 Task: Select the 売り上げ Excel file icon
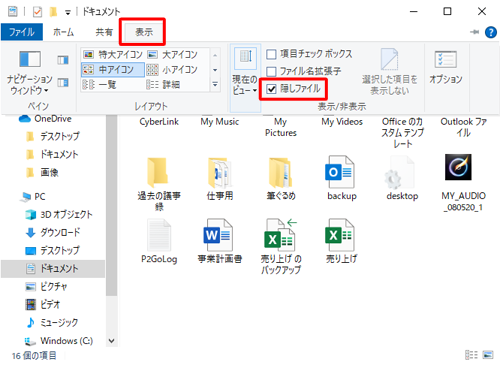pyautogui.click(x=339, y=235)
